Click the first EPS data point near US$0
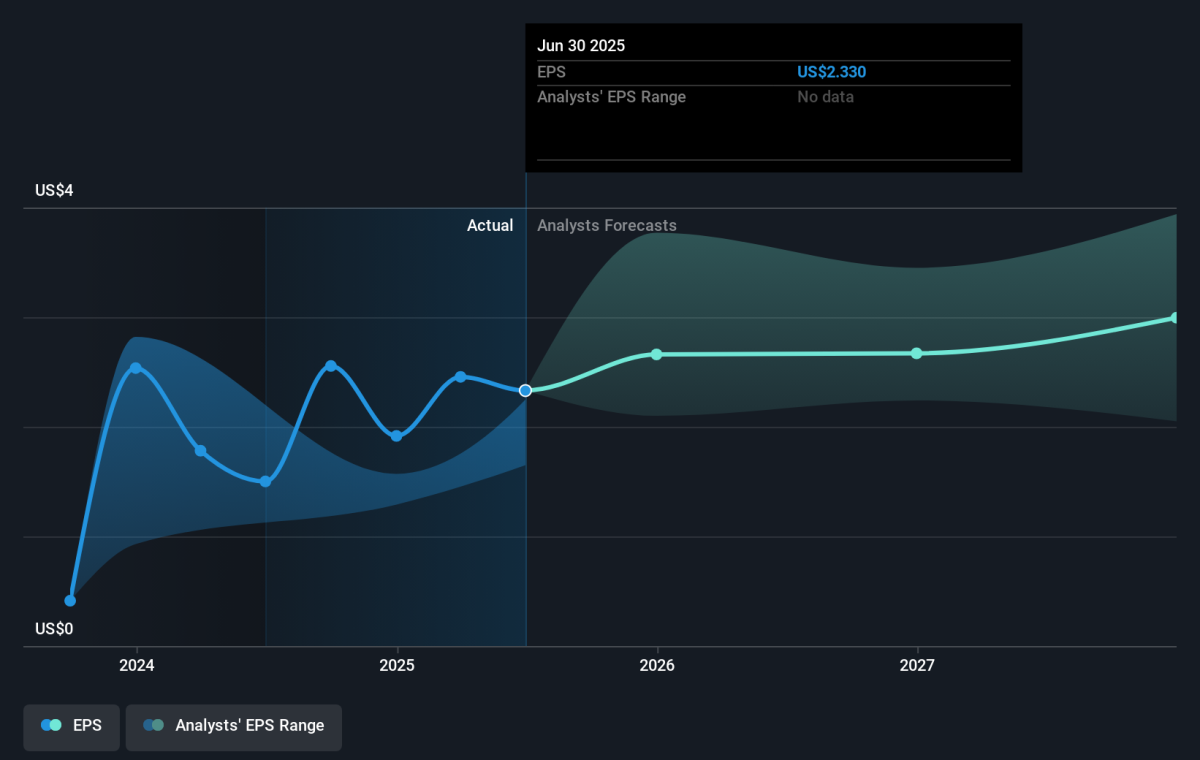The width and height of the screenshot is (1200, 760). 70,601
